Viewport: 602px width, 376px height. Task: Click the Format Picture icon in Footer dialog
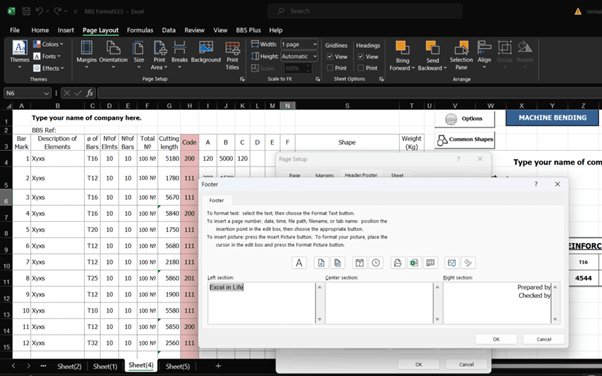468,263
